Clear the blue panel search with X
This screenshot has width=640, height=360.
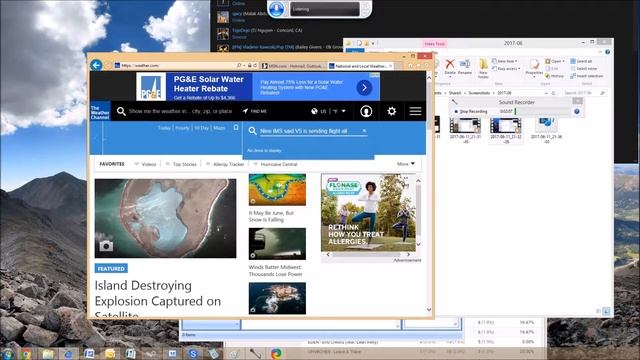(364, 131)
